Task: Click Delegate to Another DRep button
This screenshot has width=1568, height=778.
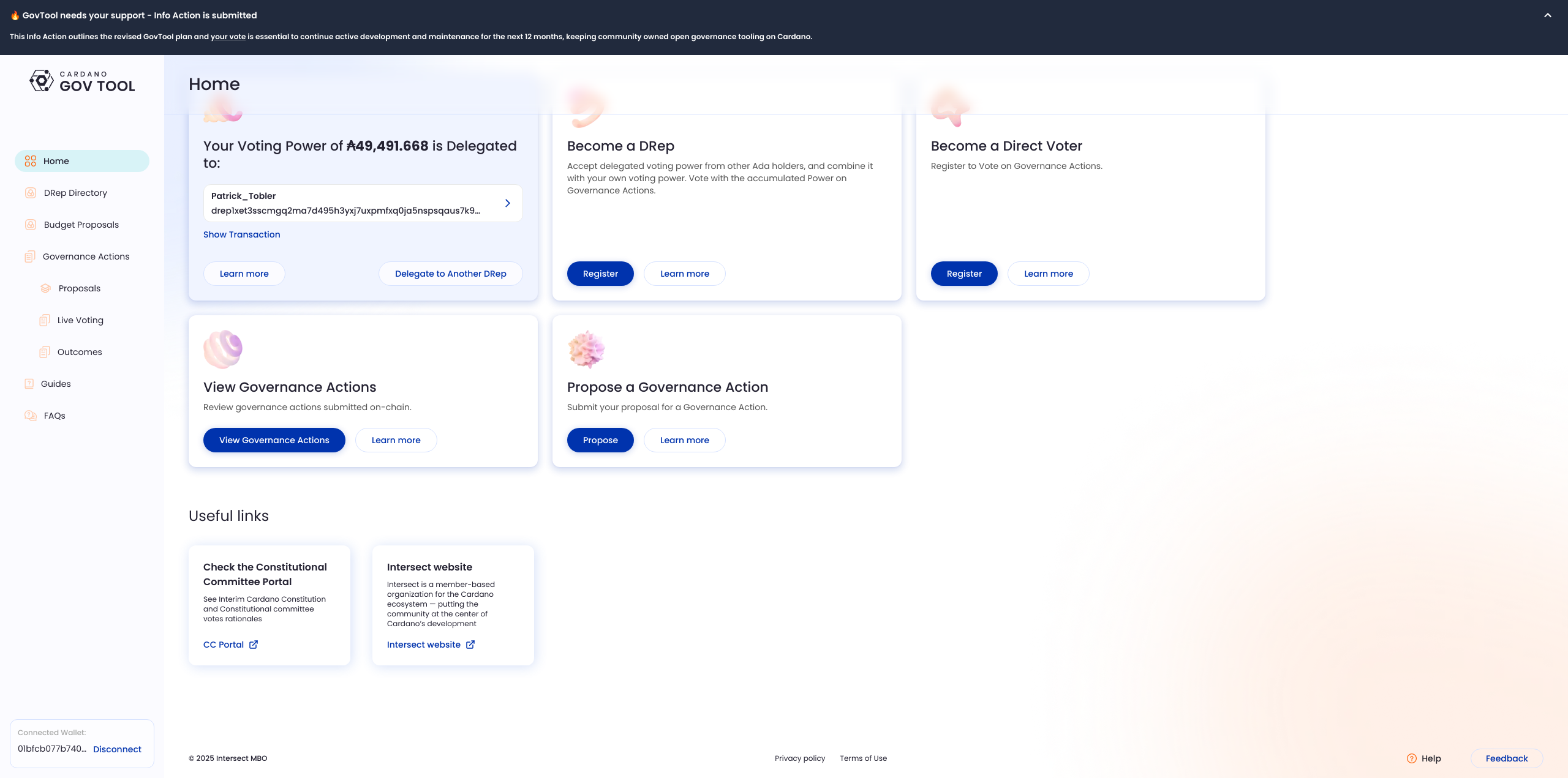Action: click(450, 274)
